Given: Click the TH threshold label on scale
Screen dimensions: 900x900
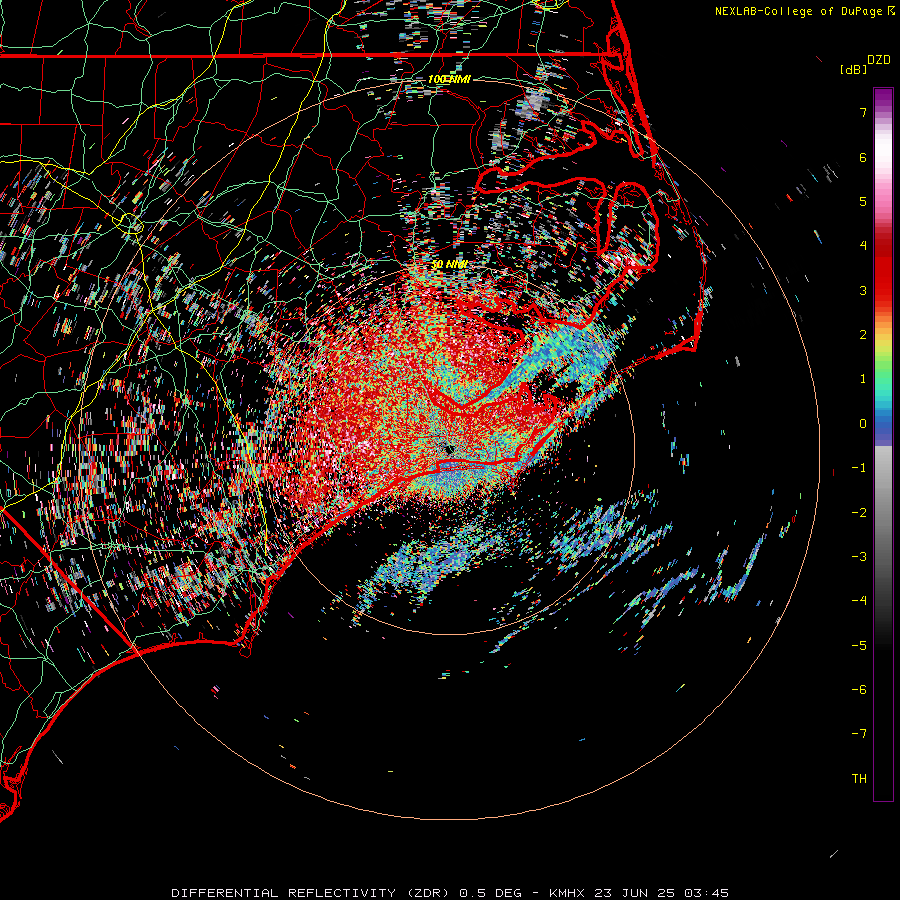Looking at the screenshot, I should [859, 779].
